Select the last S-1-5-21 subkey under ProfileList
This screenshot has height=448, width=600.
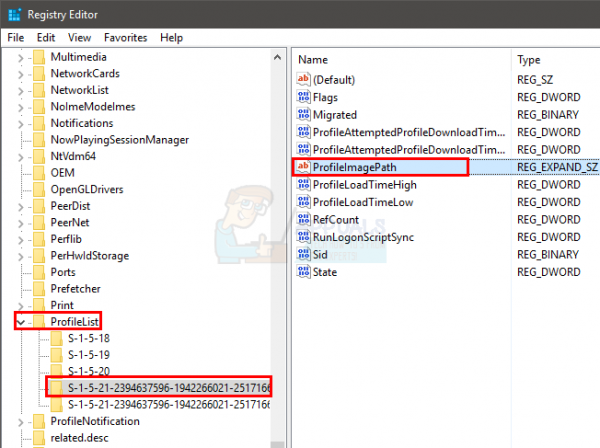[169, 404]
